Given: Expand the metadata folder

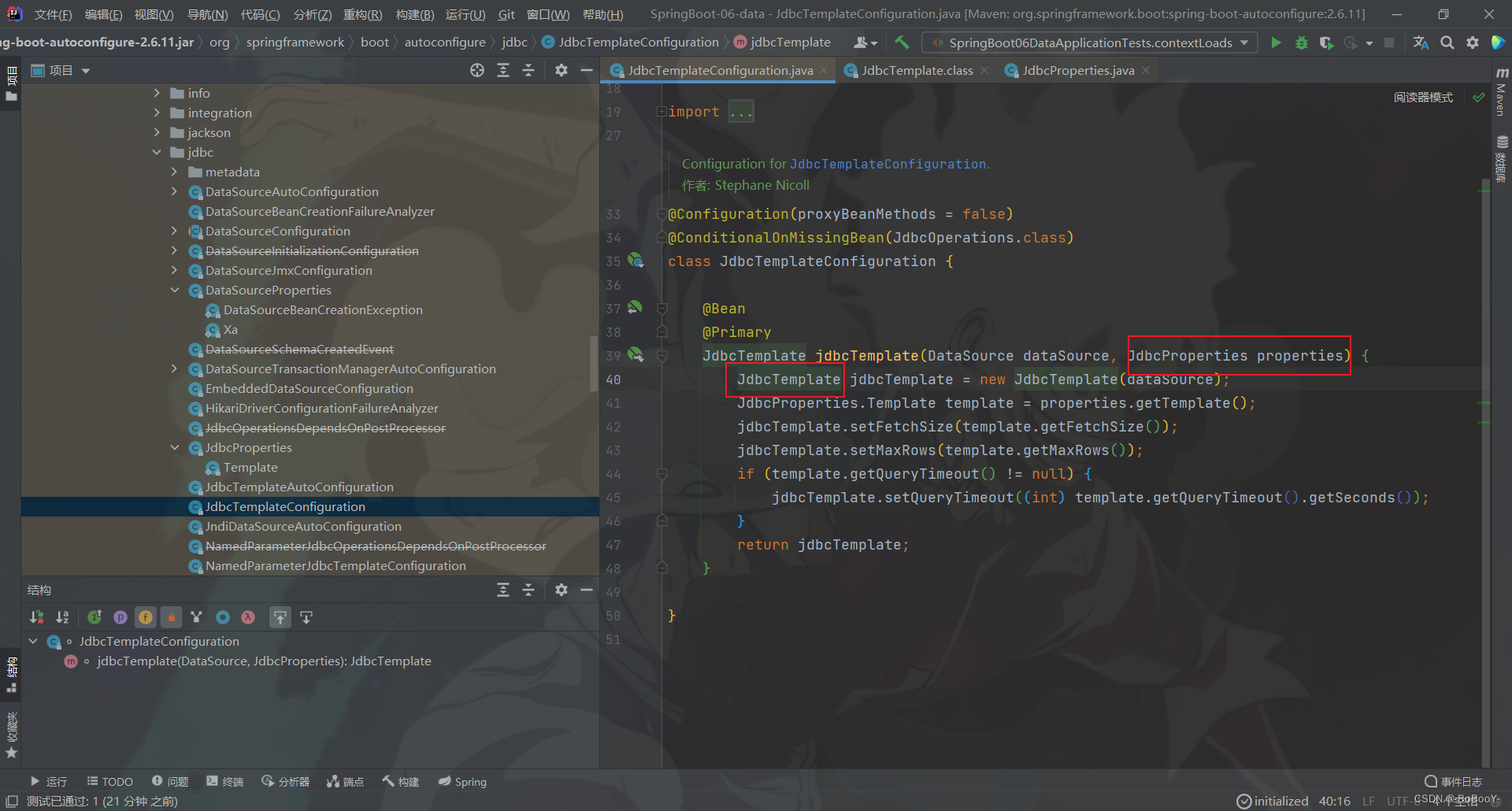Looking at the screenshot, I should tap(174, 172).
